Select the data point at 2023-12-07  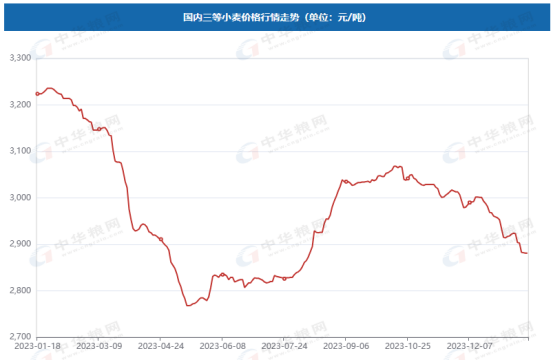[x=469, y=203]
